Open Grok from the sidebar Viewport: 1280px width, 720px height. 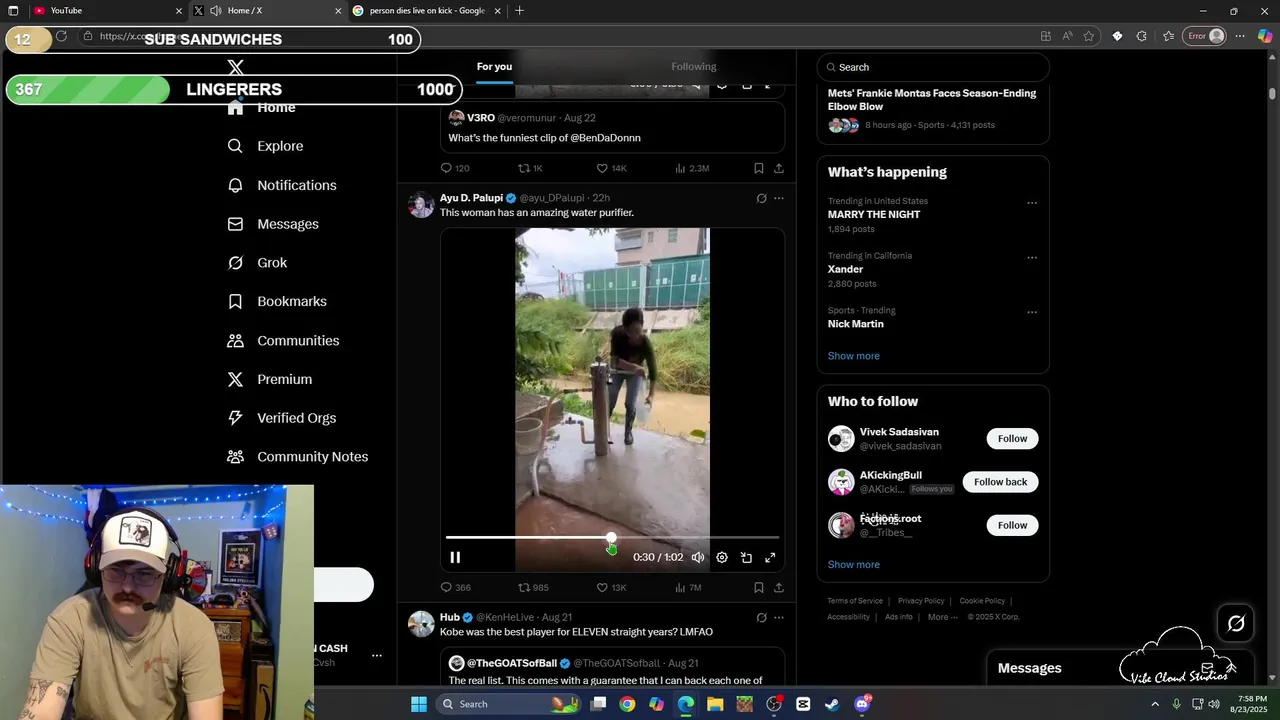click(258, 263)
